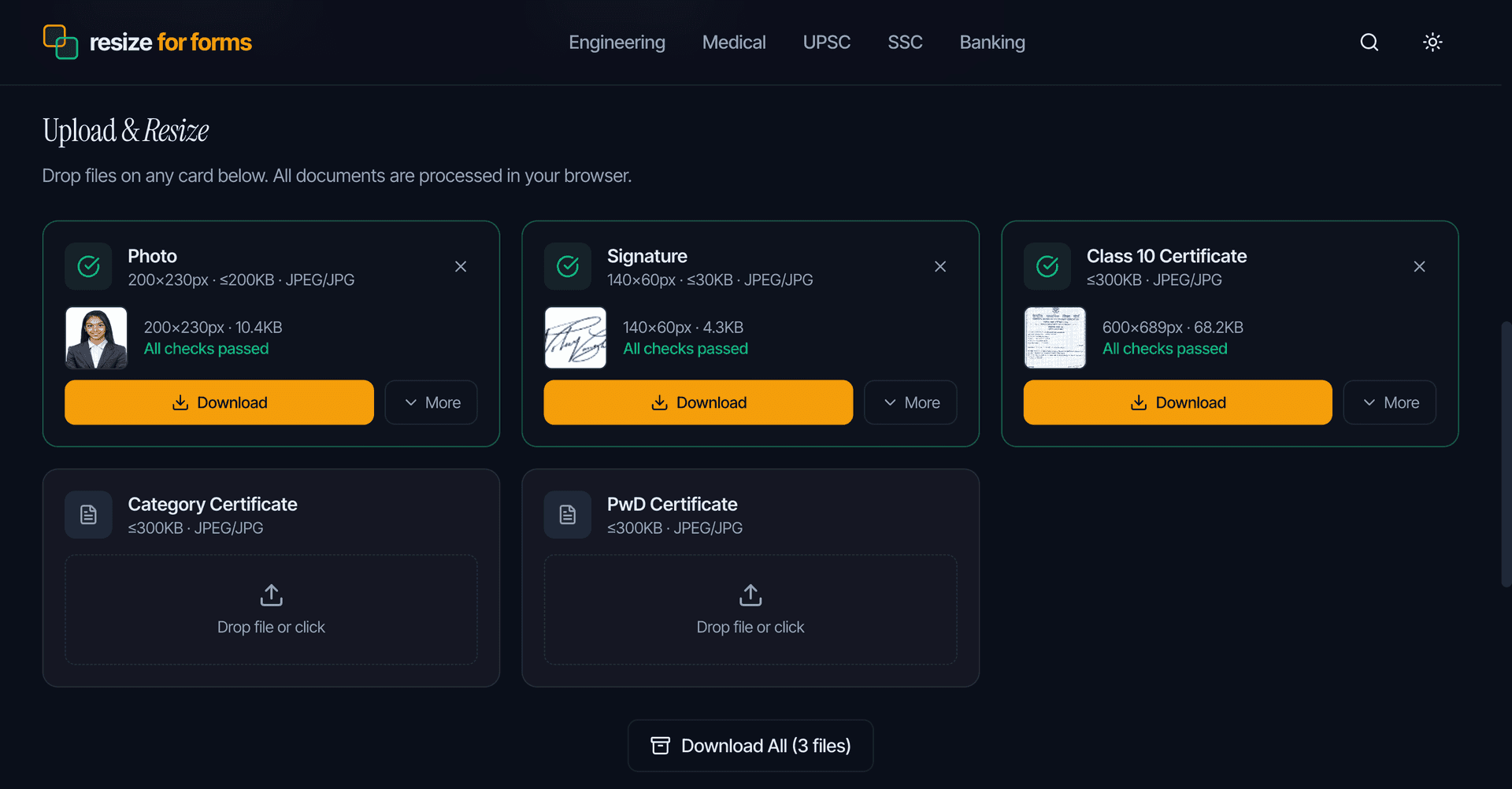Remove the Class 10 Certificate file
Screen dimensions: 1512x789
click(1419, 267)
